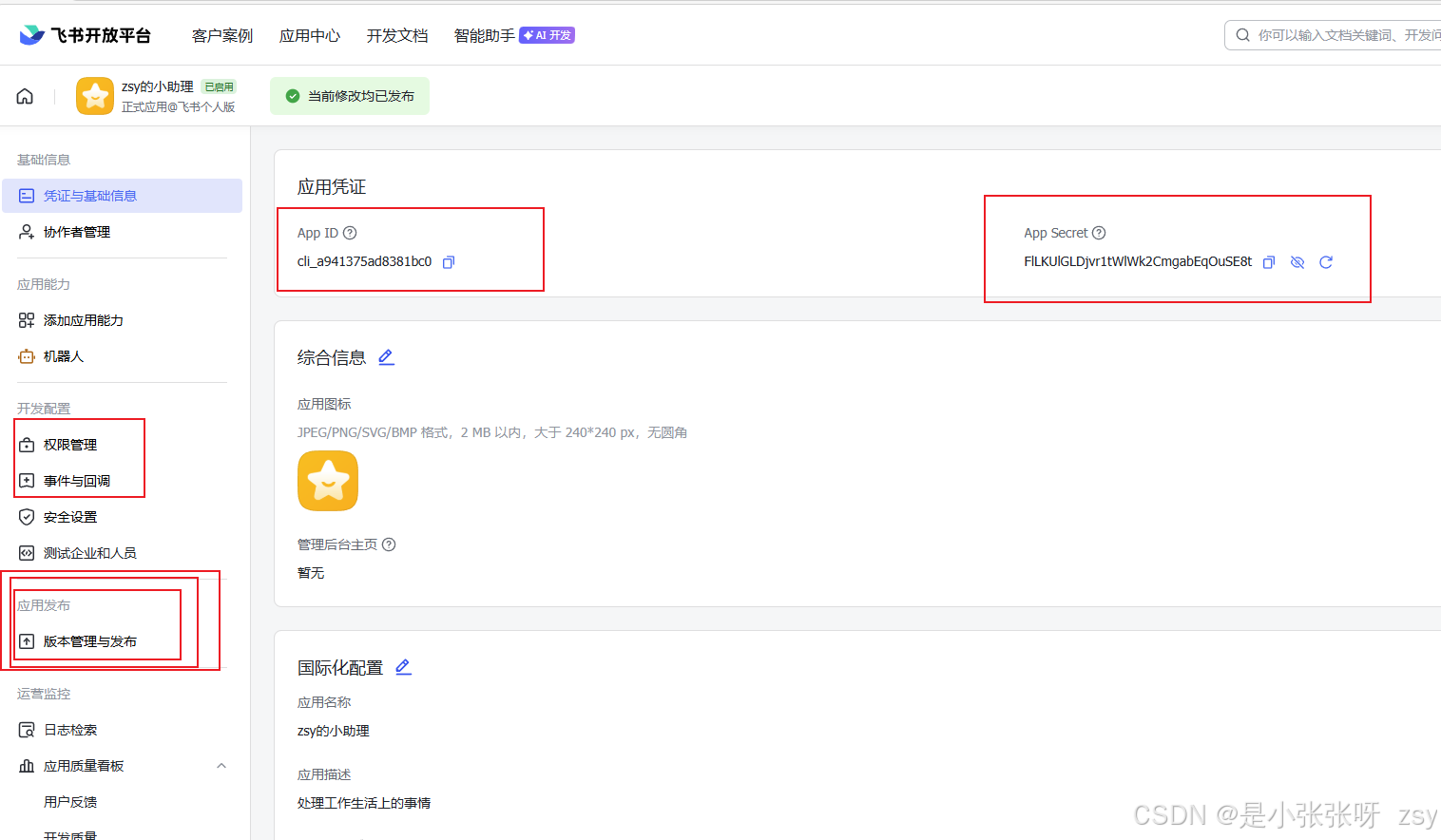
Task: Go to the home icon
Action: [26, 96]
